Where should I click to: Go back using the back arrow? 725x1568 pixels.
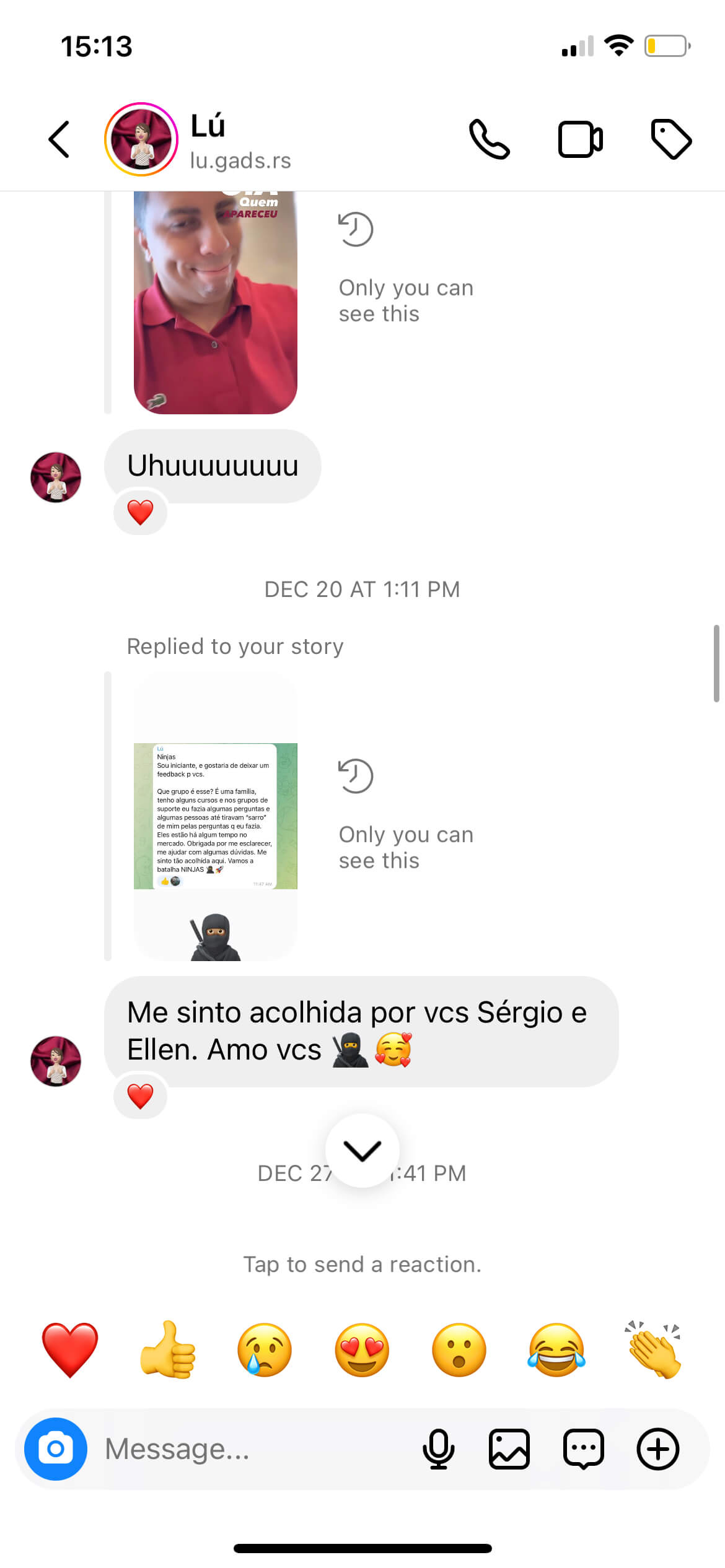click(59, 139)
